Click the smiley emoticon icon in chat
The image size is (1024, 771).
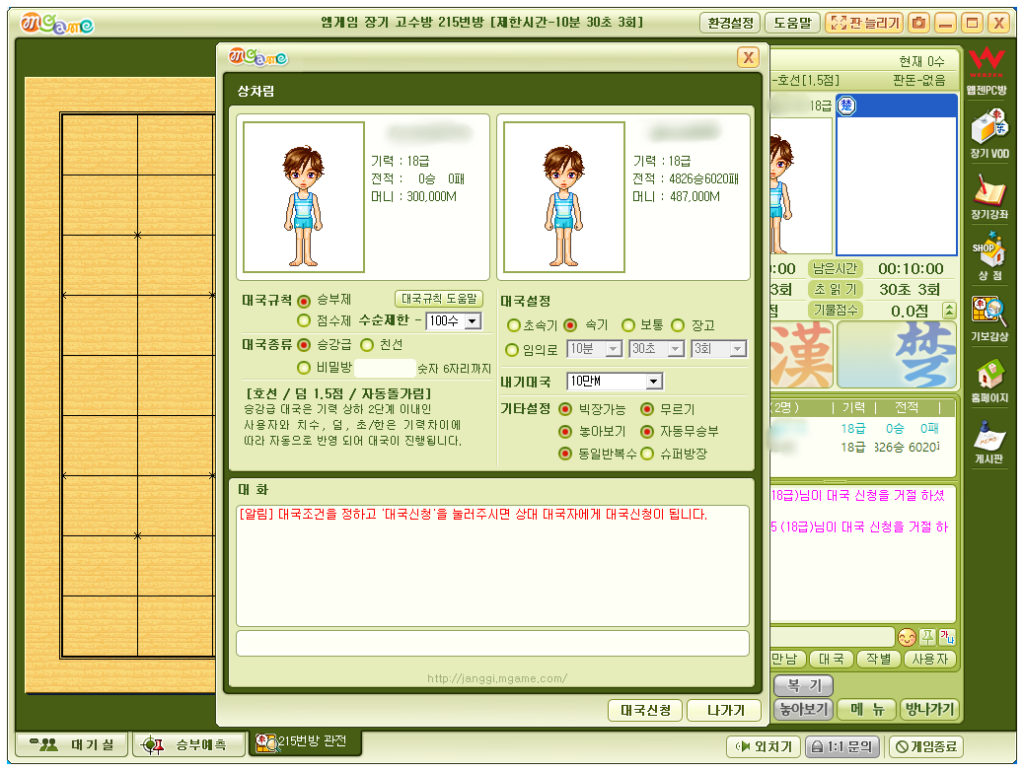tap(906, 637)
